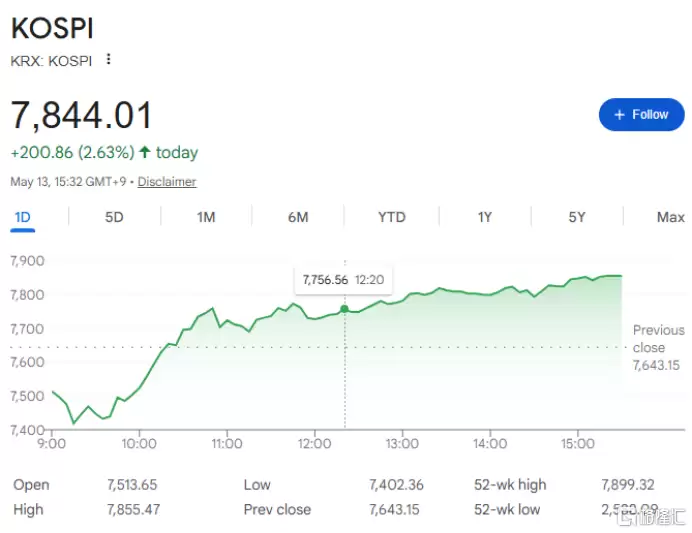Show the YTD chart view

point(391,218)
